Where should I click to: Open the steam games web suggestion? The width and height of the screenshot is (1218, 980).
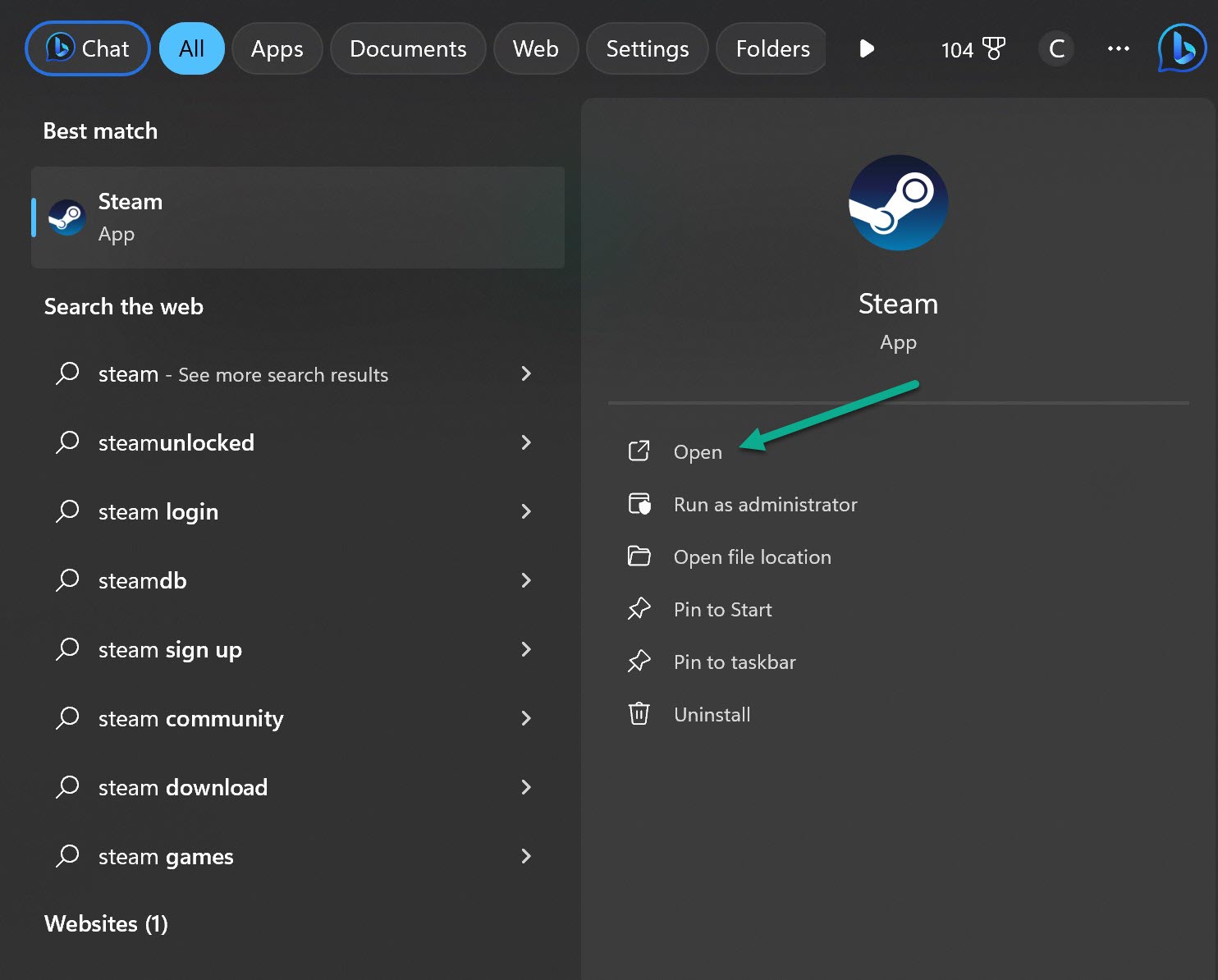click(298, 857)
